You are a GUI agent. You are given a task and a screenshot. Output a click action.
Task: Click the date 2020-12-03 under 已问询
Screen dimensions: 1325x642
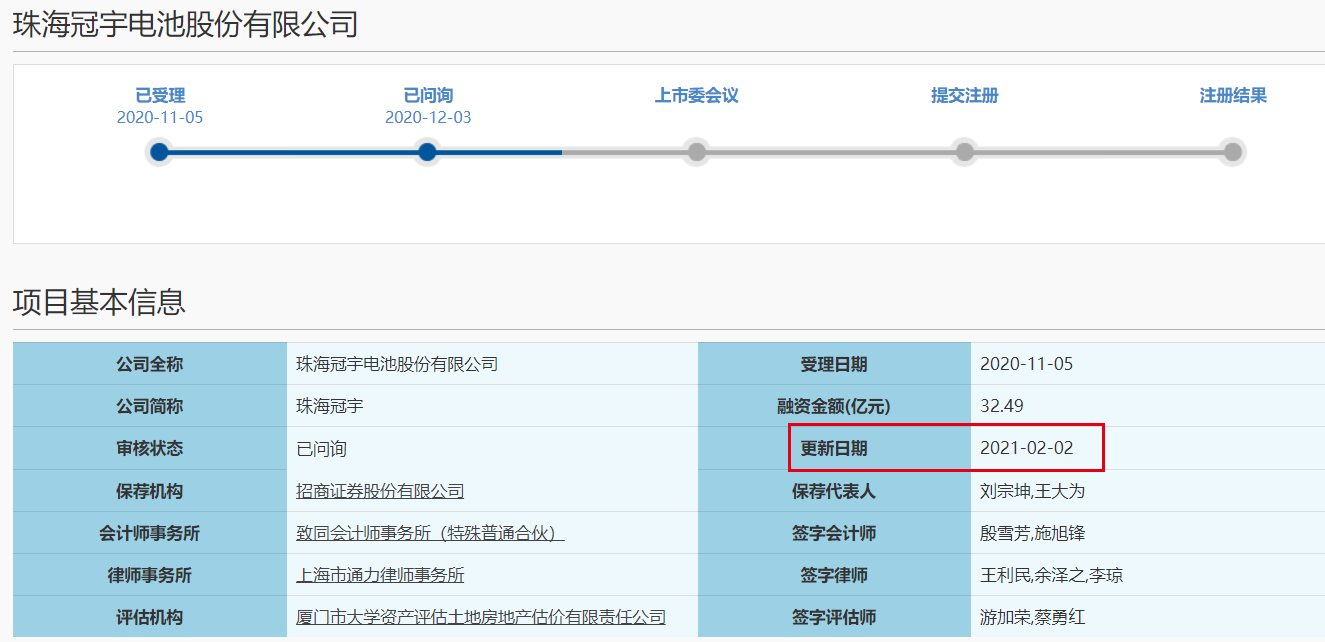pyautogui.click(x=428, y=117)
